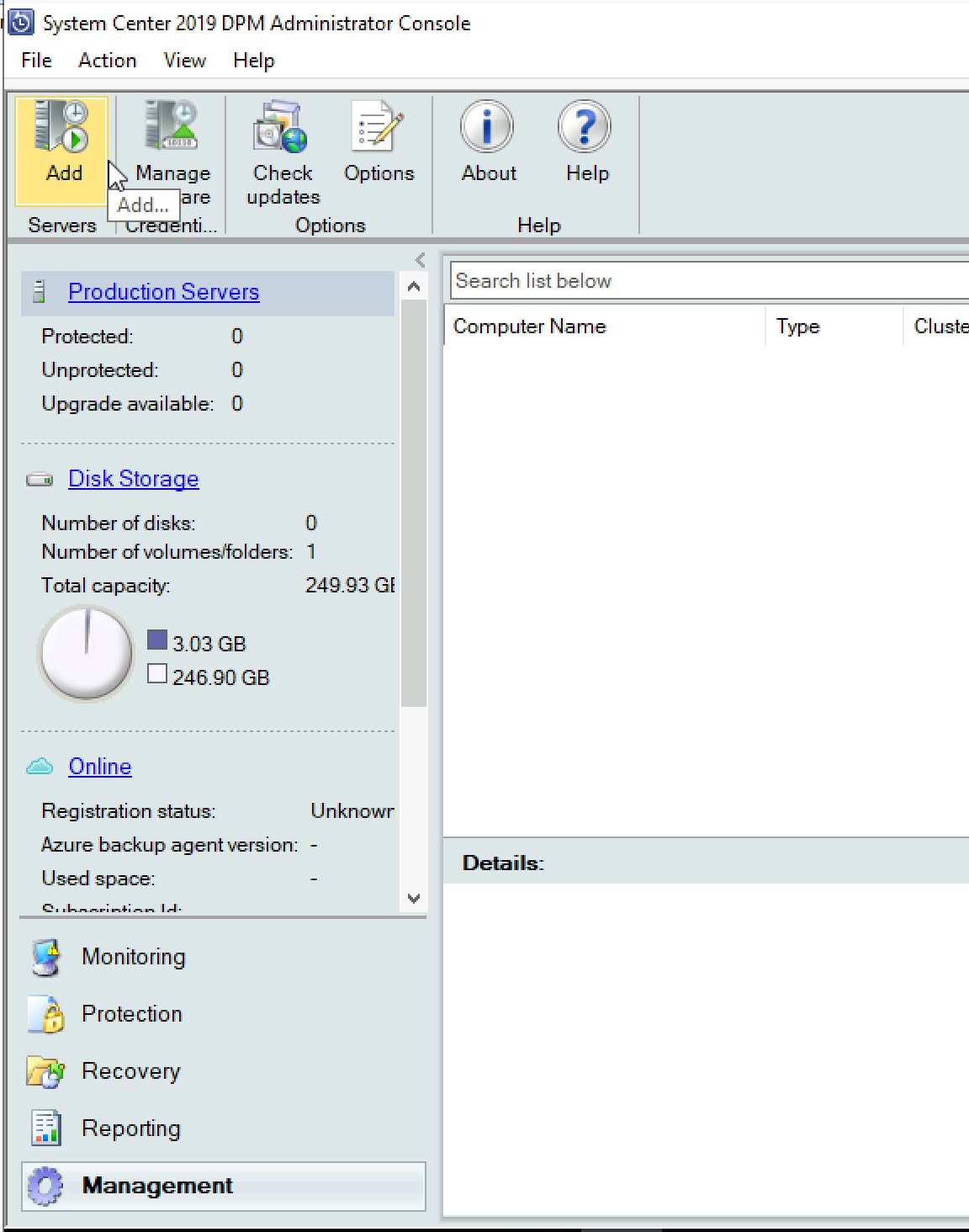Click the free space 246.90 GB swatch
The height and width of the screenshot is (1232, 969).
[157, 674]
